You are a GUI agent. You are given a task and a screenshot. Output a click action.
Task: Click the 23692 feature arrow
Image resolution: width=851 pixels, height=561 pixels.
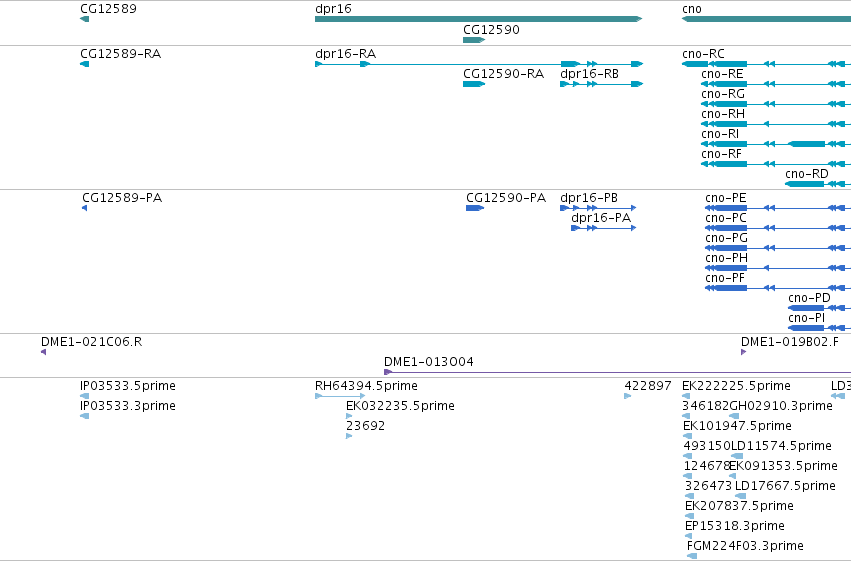pos(349,437)
